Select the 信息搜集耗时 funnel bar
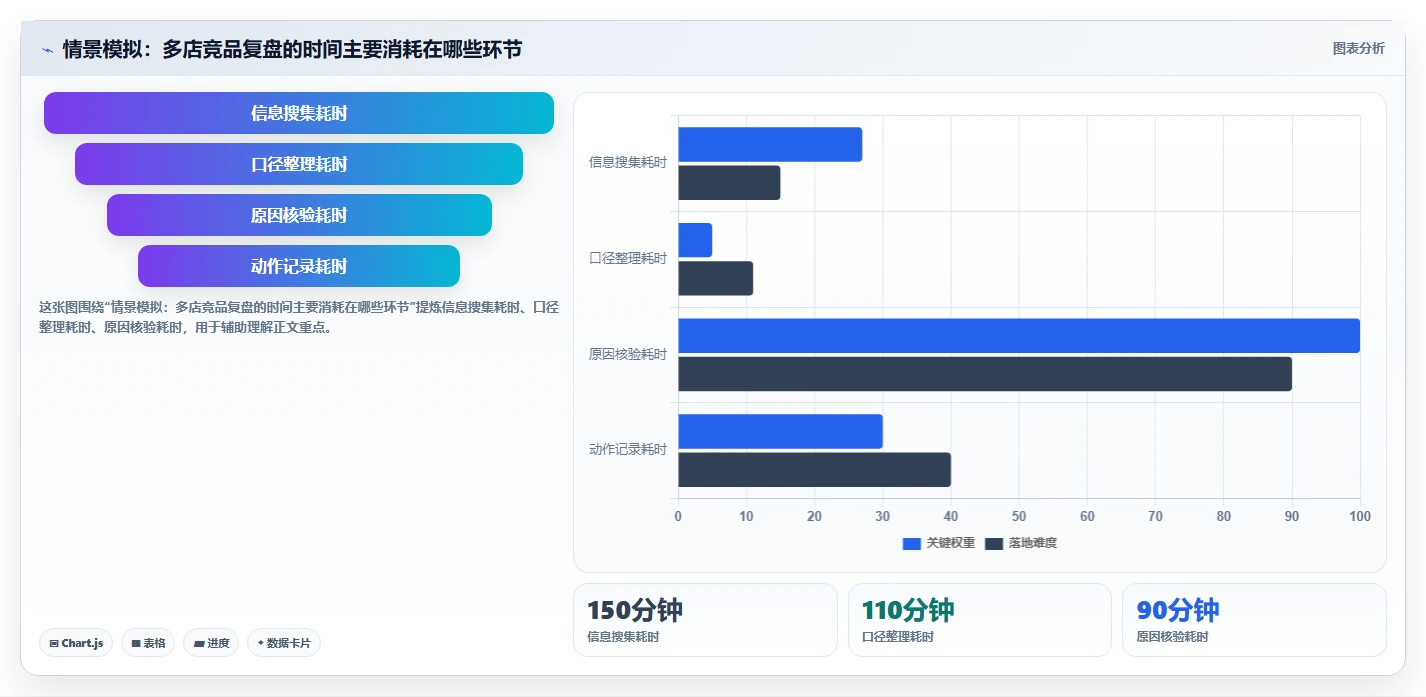The image size is (1426, 697). click(299, 113)
